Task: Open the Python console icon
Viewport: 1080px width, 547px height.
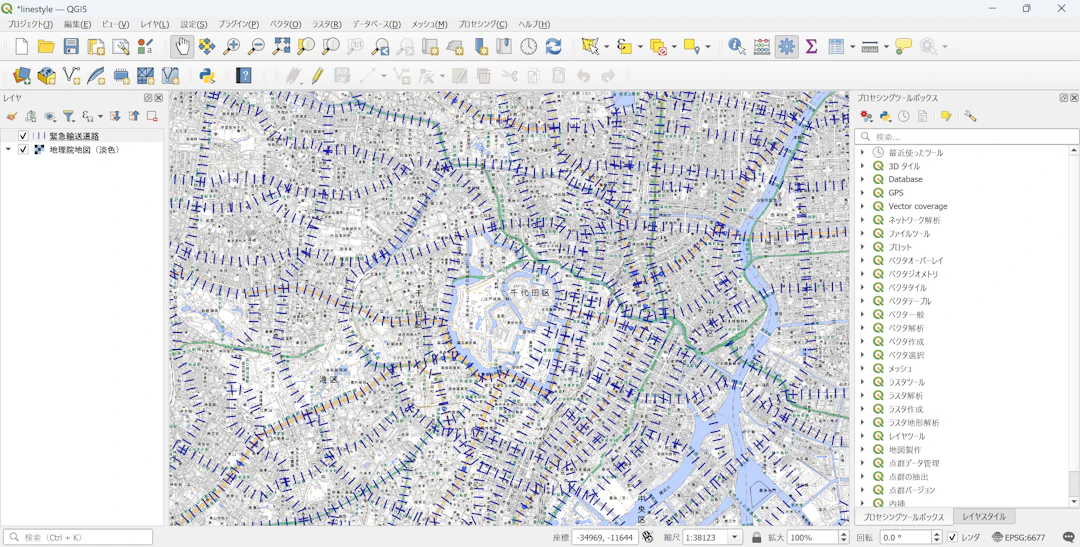Action: point(207,75)
